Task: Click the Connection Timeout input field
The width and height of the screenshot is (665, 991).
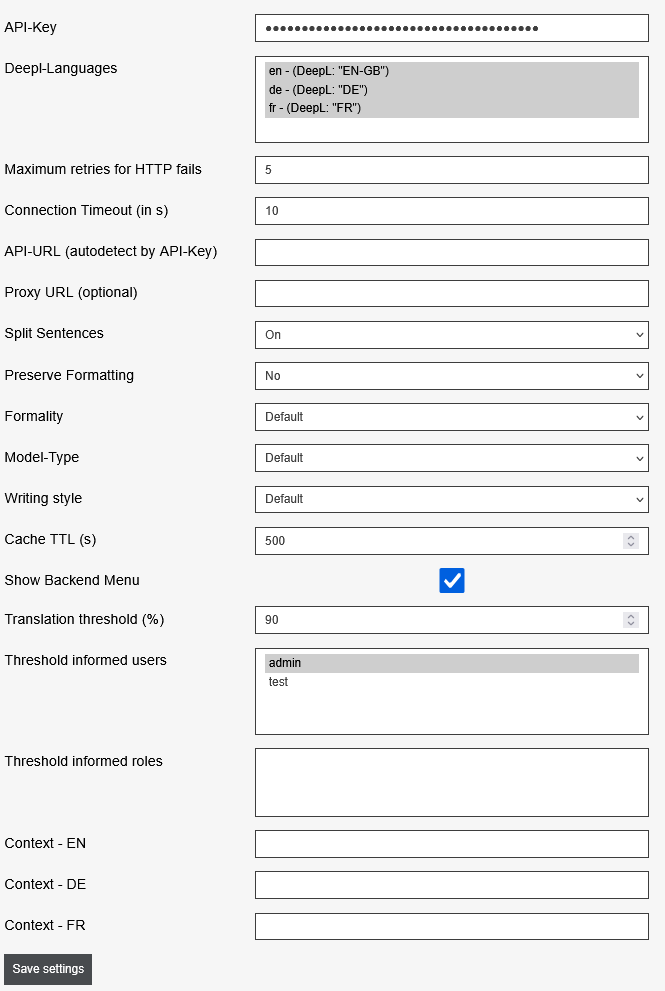Action: (451, 211)
